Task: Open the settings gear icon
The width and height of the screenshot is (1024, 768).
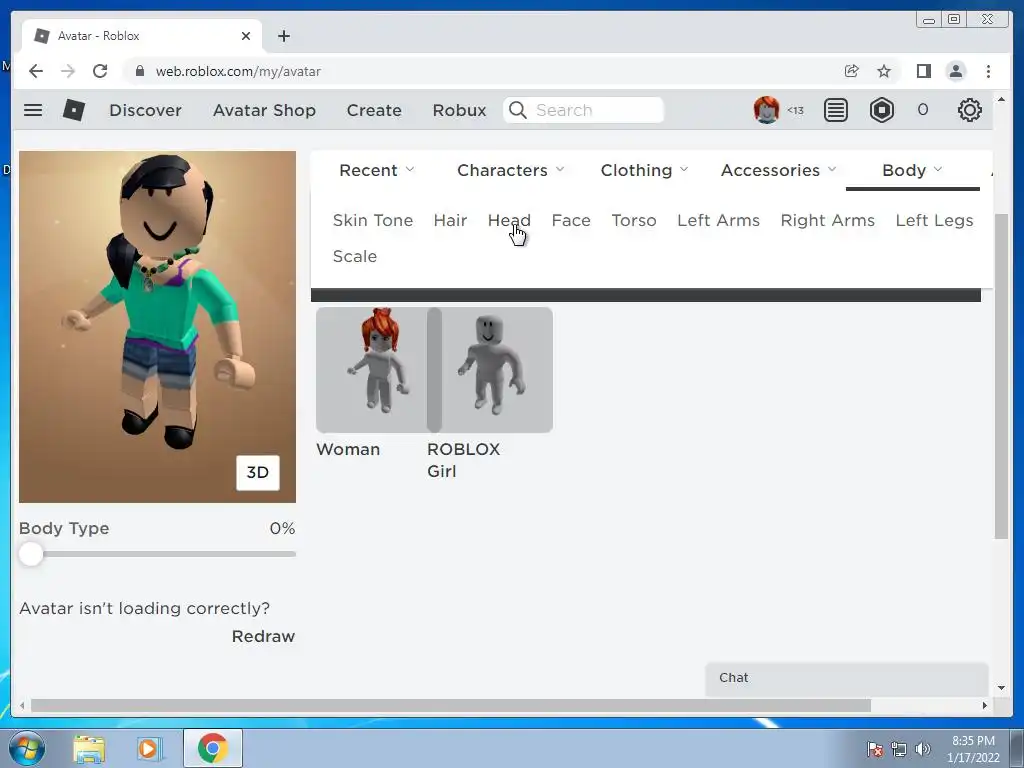Action: point(969,110)
